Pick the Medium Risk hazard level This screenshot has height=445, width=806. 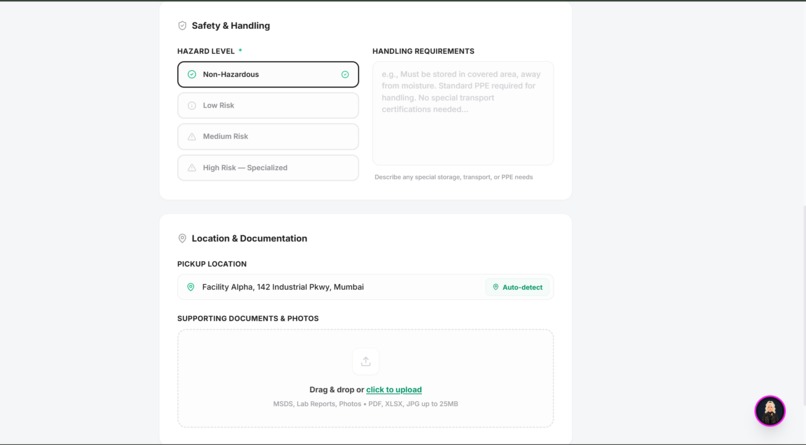click(x=268, y=136)
